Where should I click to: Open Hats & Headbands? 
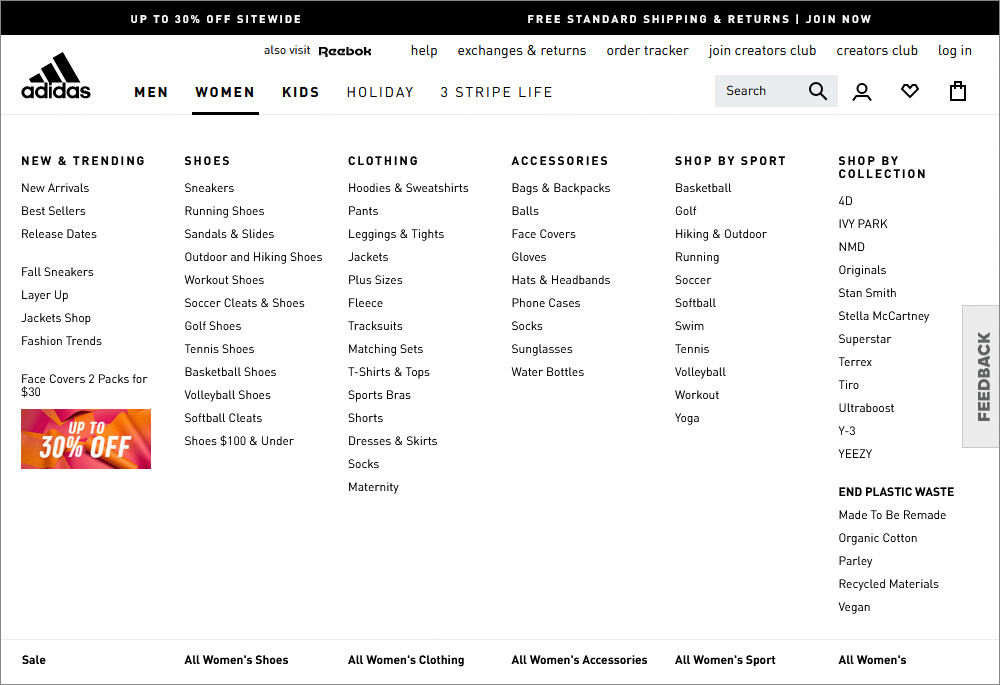point(561,280)
